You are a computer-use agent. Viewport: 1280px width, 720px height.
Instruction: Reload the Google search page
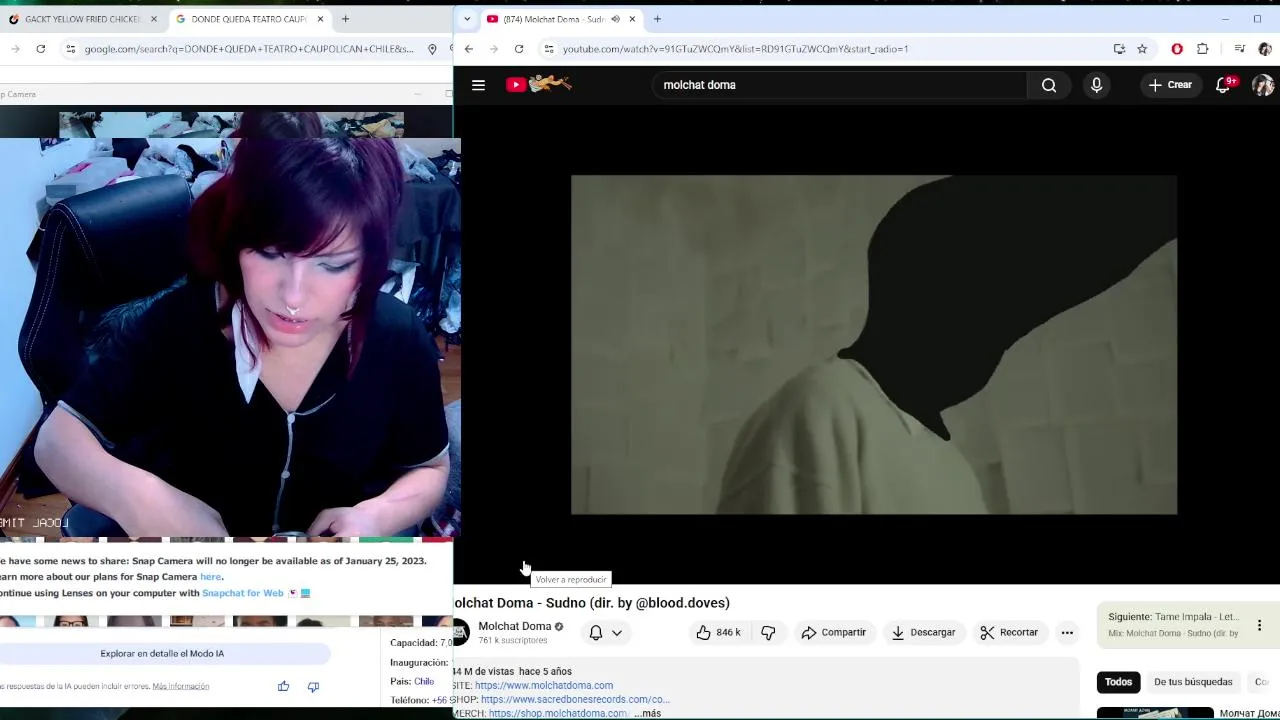[x=40, y=49]
